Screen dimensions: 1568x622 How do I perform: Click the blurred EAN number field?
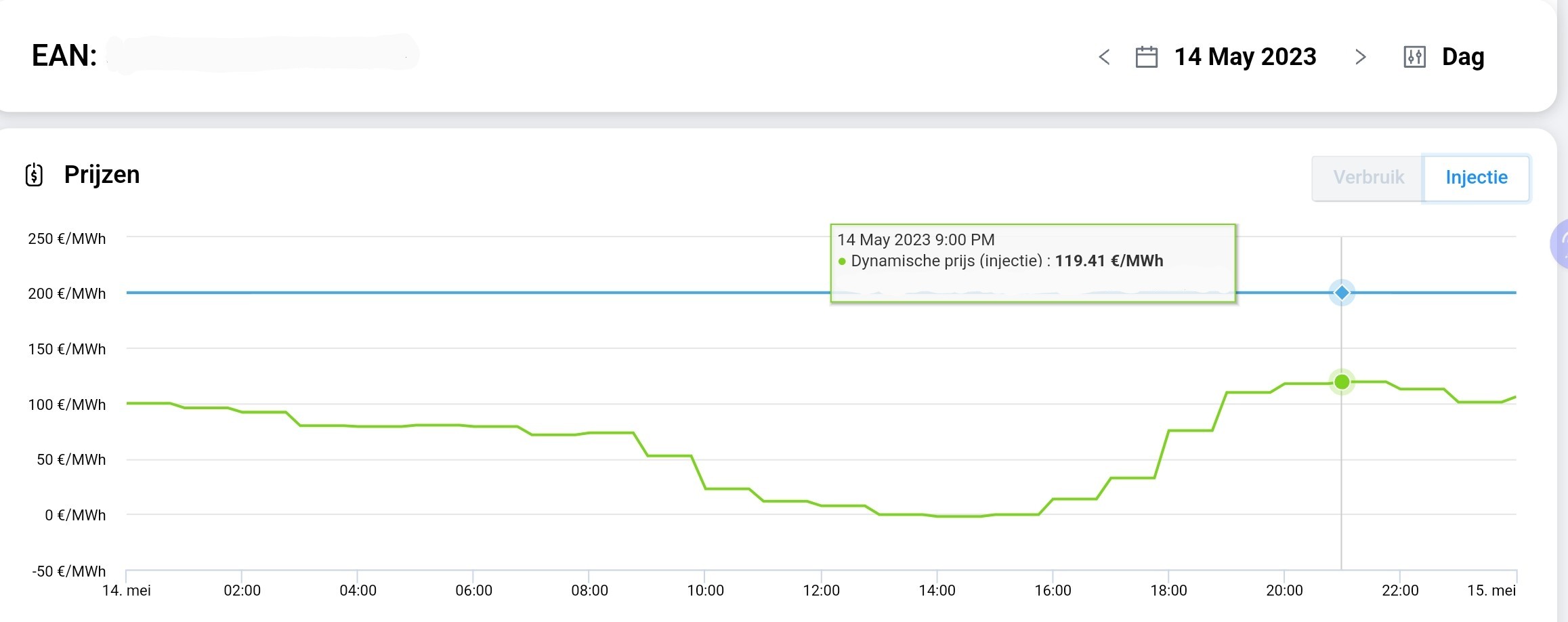263,54
